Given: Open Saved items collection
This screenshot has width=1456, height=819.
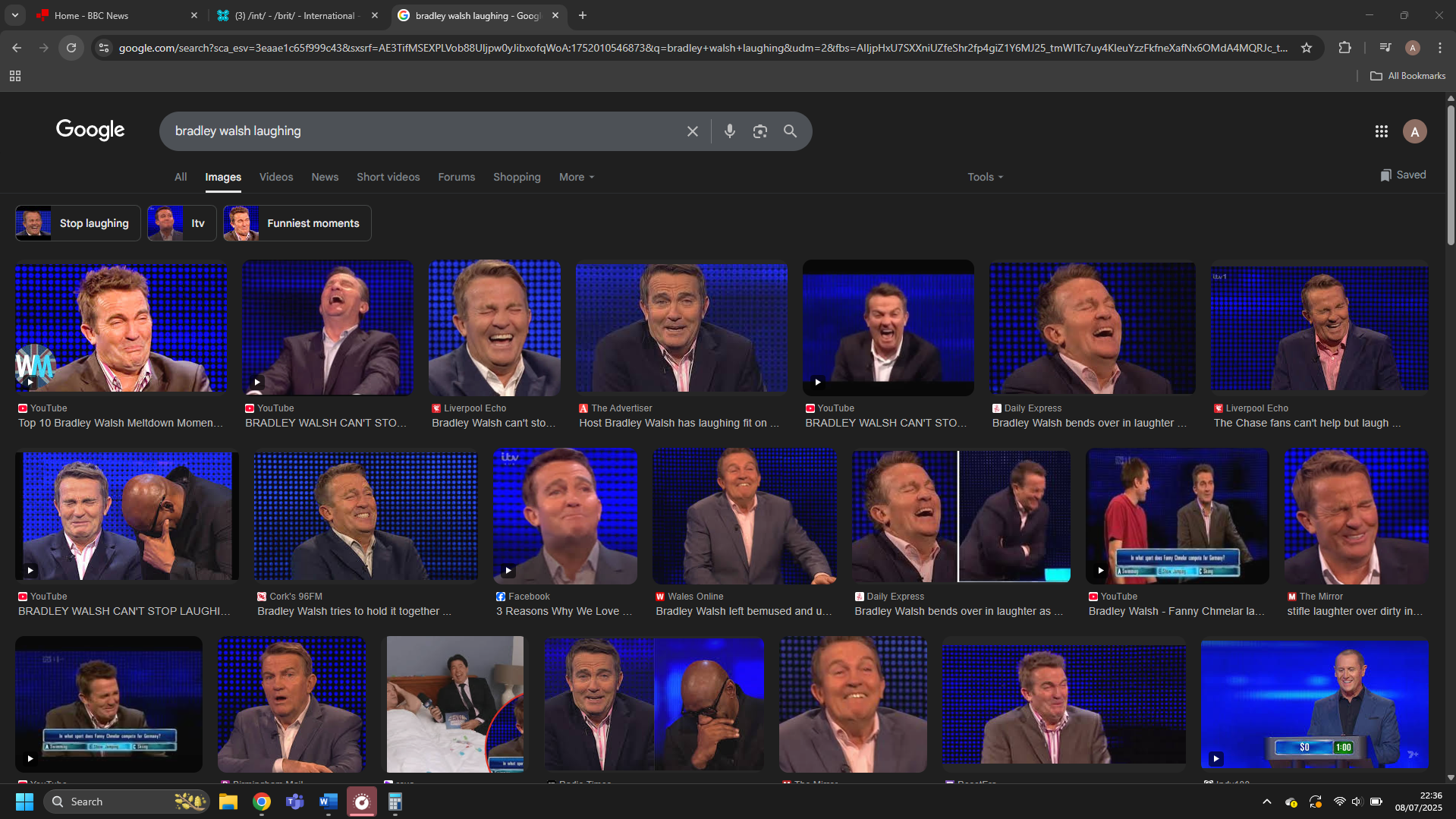Looking at the screenshot, I should pyautogui.click(x=1403, y=175).
